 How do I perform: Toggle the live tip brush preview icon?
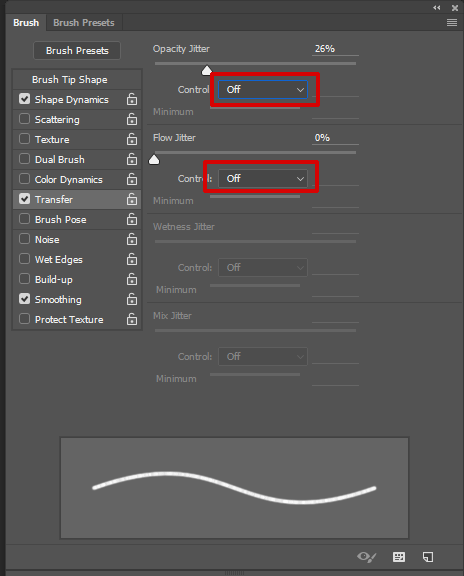click(x=366, y=557)
